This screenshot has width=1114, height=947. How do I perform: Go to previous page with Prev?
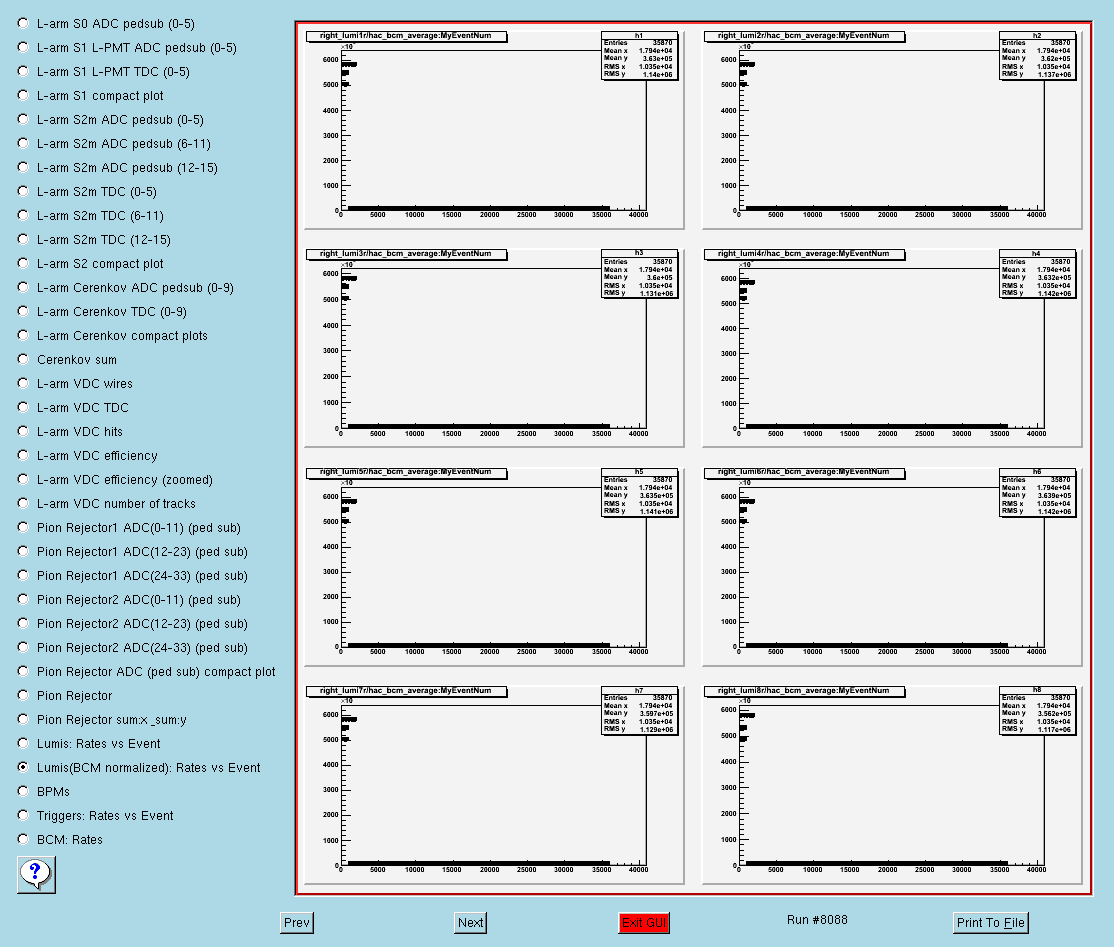pyautogui.click(x=297, y=923)
